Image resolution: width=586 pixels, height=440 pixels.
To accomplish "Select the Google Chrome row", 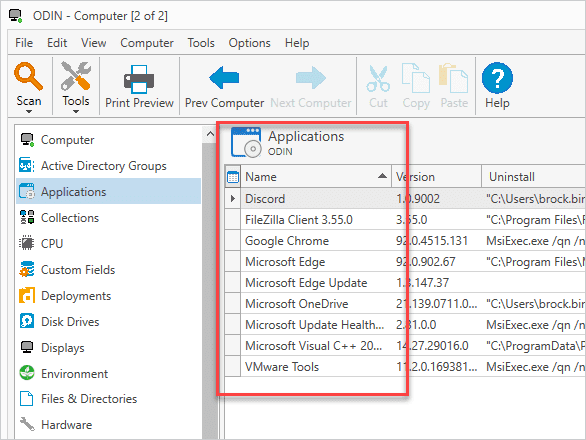I will click(x=405, y=241).
